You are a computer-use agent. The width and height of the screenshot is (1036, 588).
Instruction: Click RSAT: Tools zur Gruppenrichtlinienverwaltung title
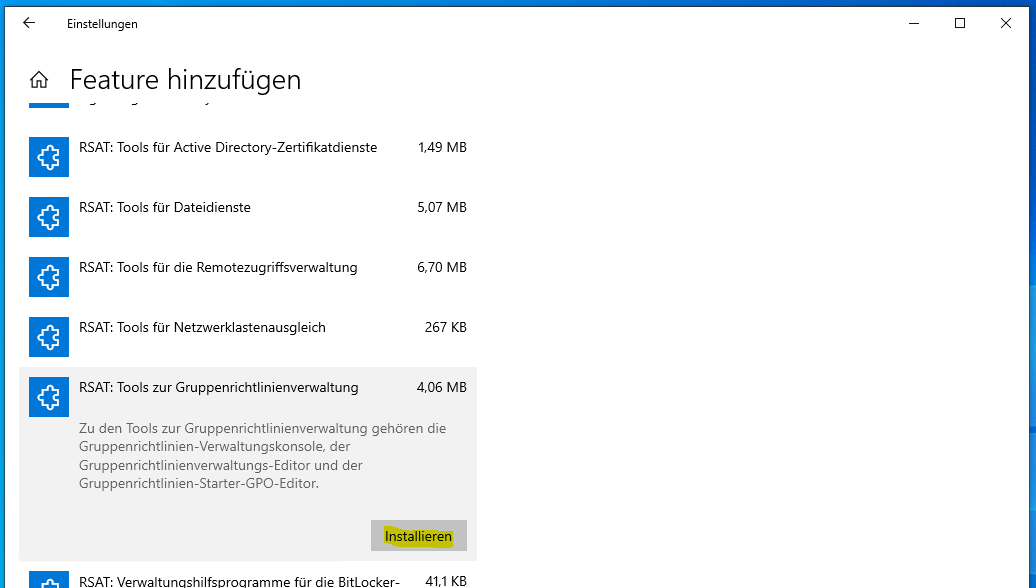[x=219, y=388]
